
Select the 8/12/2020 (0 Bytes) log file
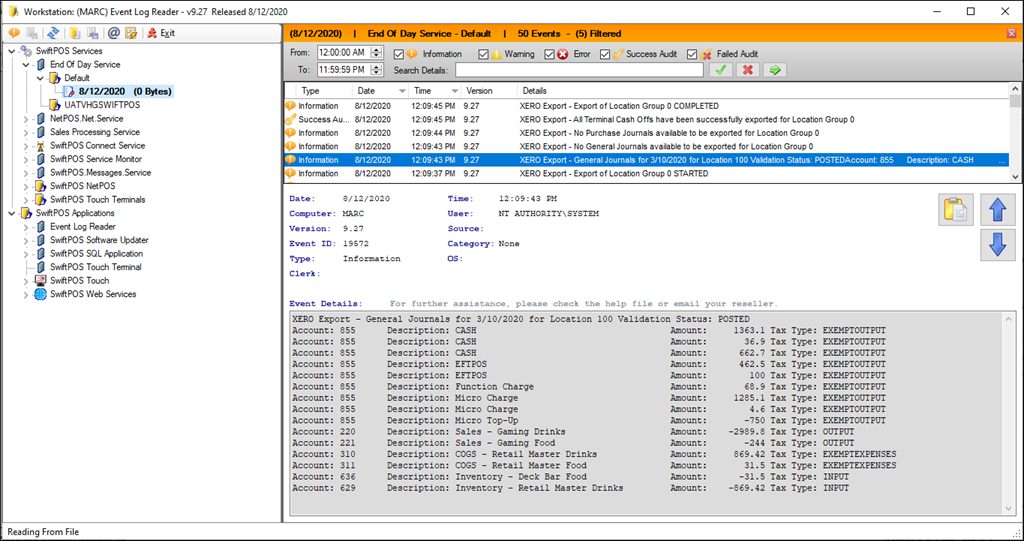tap(125, 91)
